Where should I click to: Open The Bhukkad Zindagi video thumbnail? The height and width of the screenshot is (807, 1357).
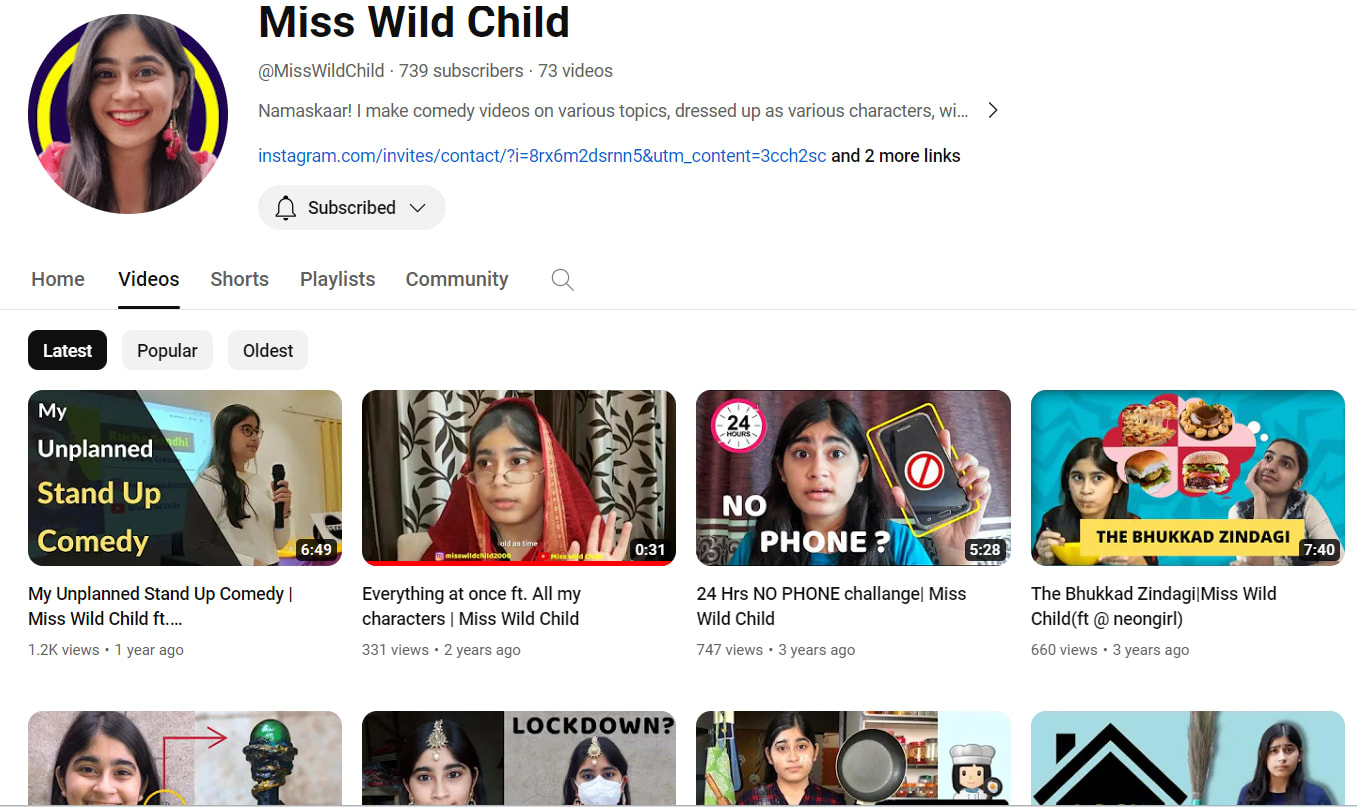click(x=1187, y=477)
